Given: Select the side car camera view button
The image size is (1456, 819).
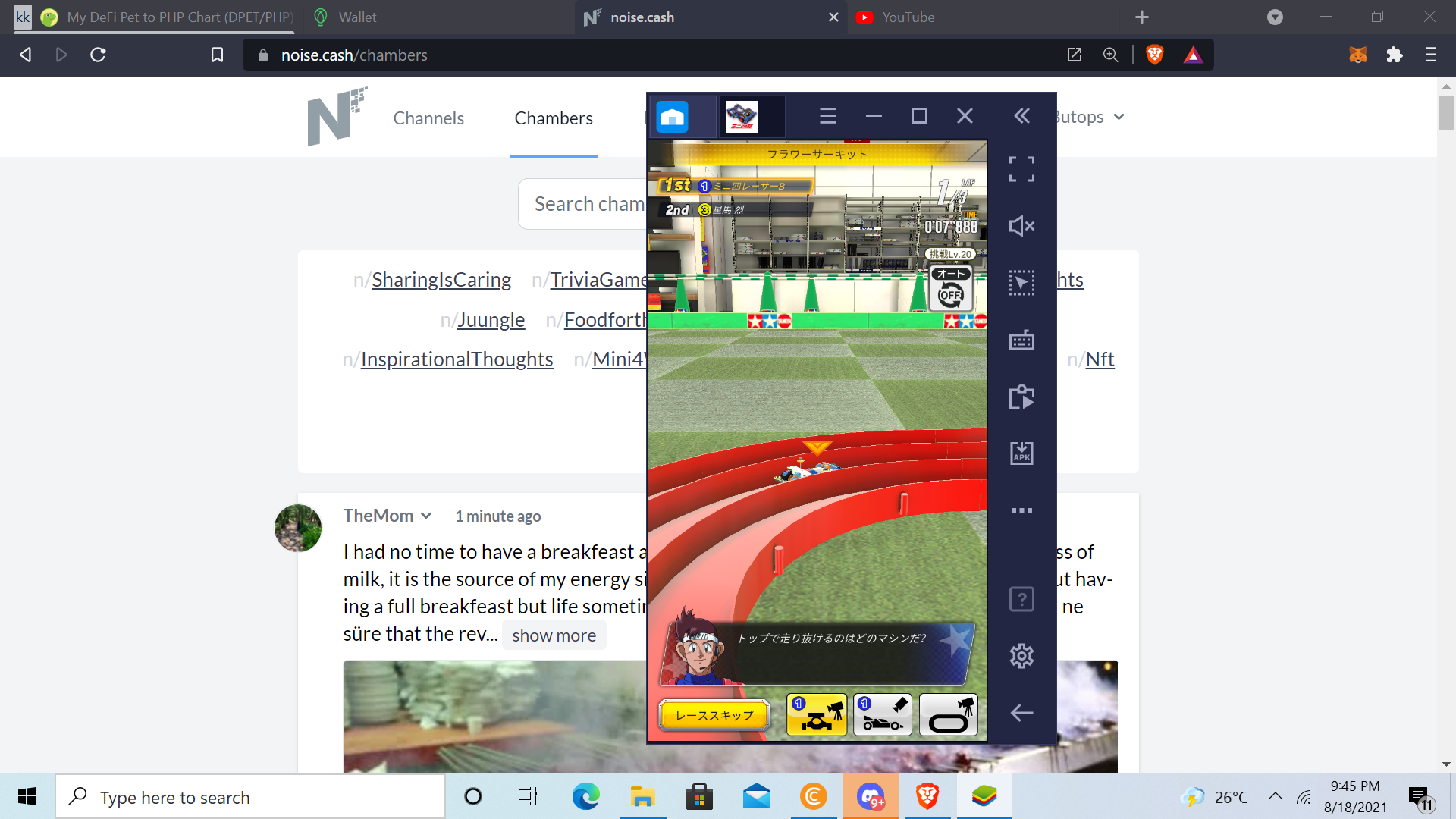Looking at the screenshot, I should (883, 714).
